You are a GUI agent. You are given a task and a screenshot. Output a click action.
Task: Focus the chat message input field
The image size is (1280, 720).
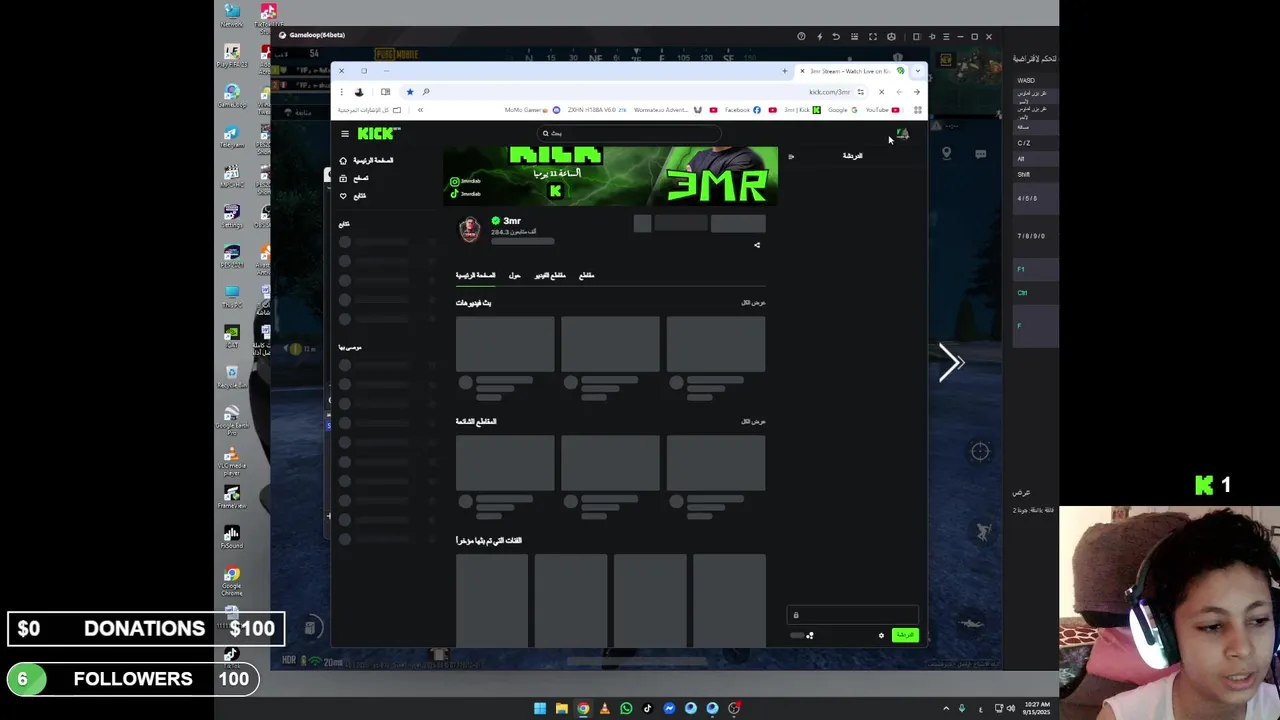click(852, 615)
